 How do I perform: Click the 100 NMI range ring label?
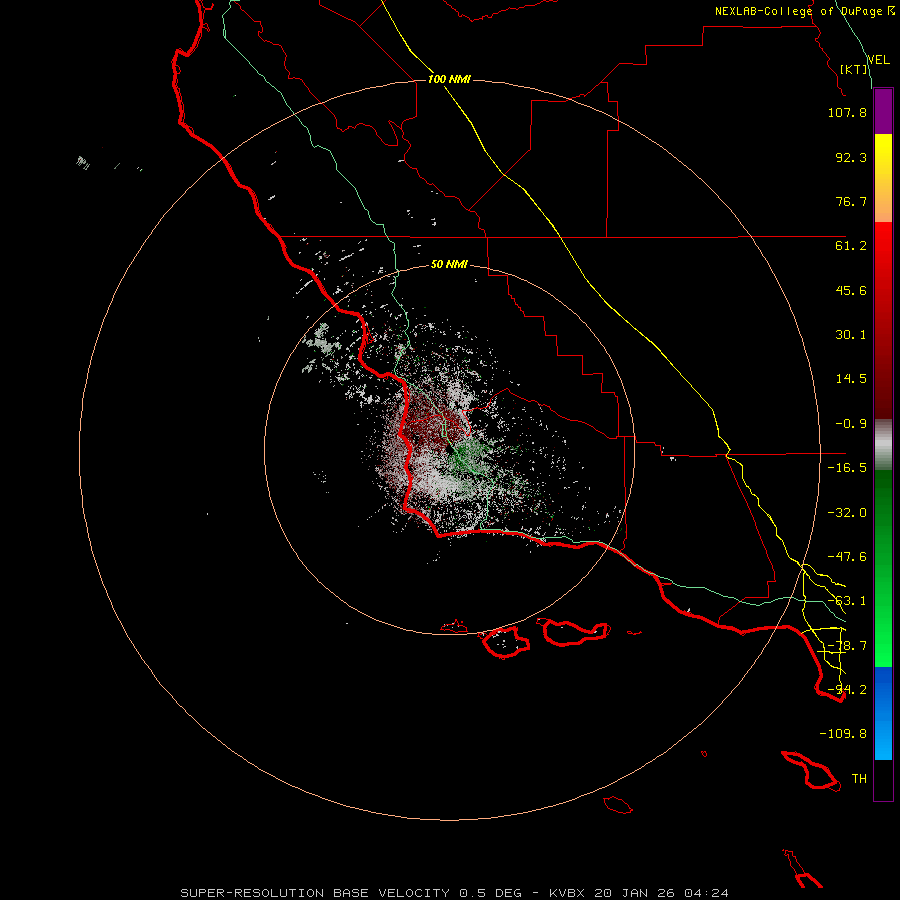[x=449, y=79]
